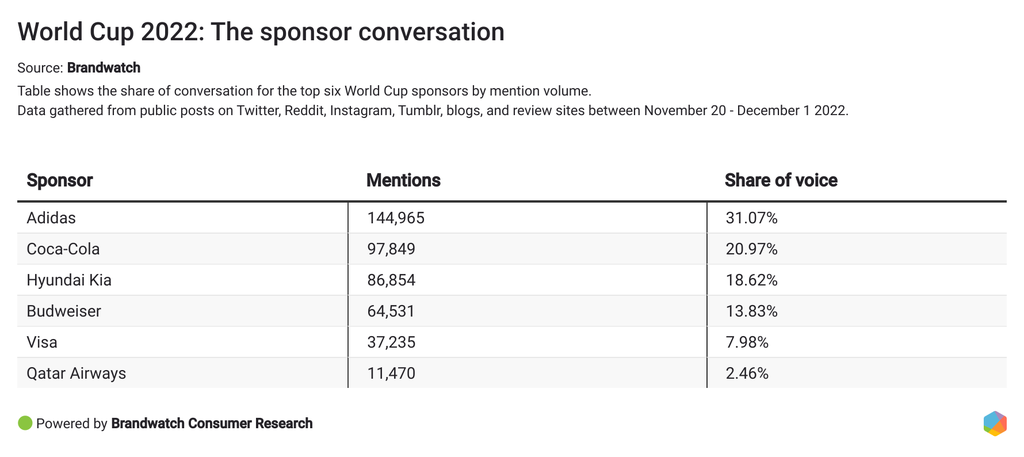Screen dimensions: 1024x457
Task: Click the Sponsor column header
Action: (60, 180)
